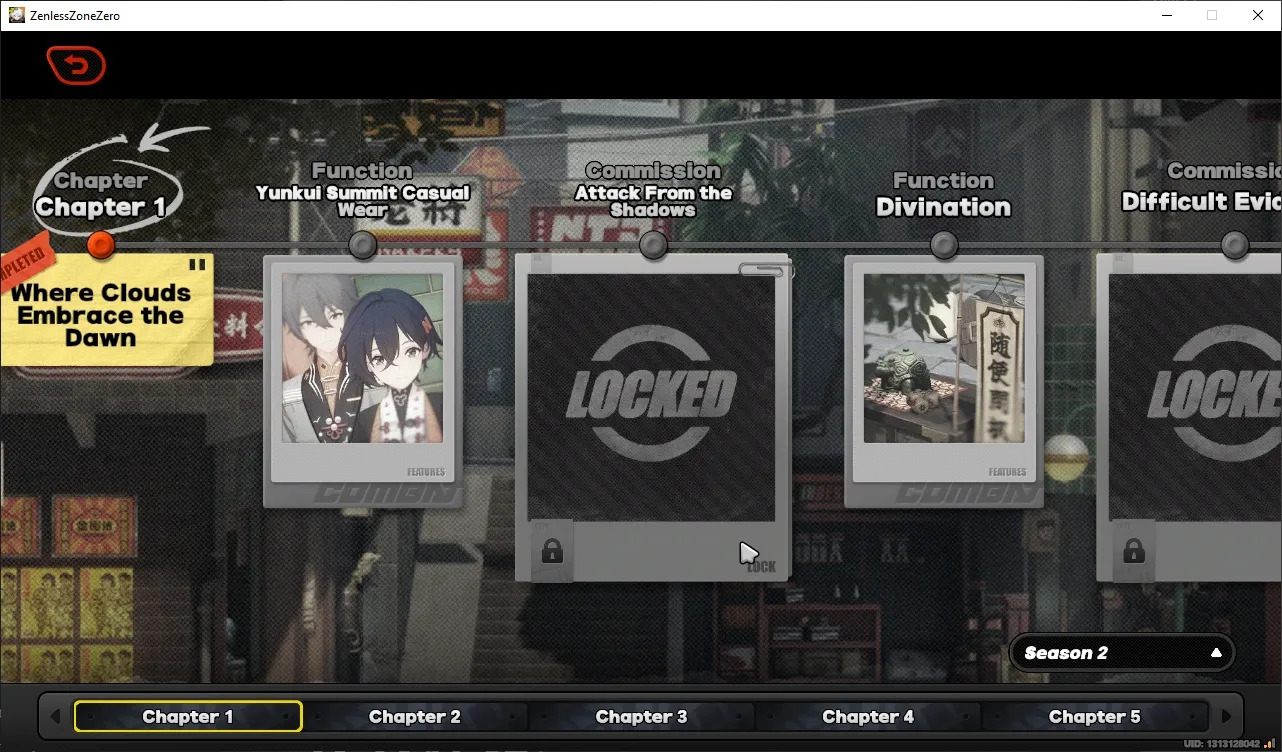The height and width of the screenshot is (752, 1282).
Task: Select the red Chapter 1 timeline node
Action: pyautogui.click(x=100, y=244)
